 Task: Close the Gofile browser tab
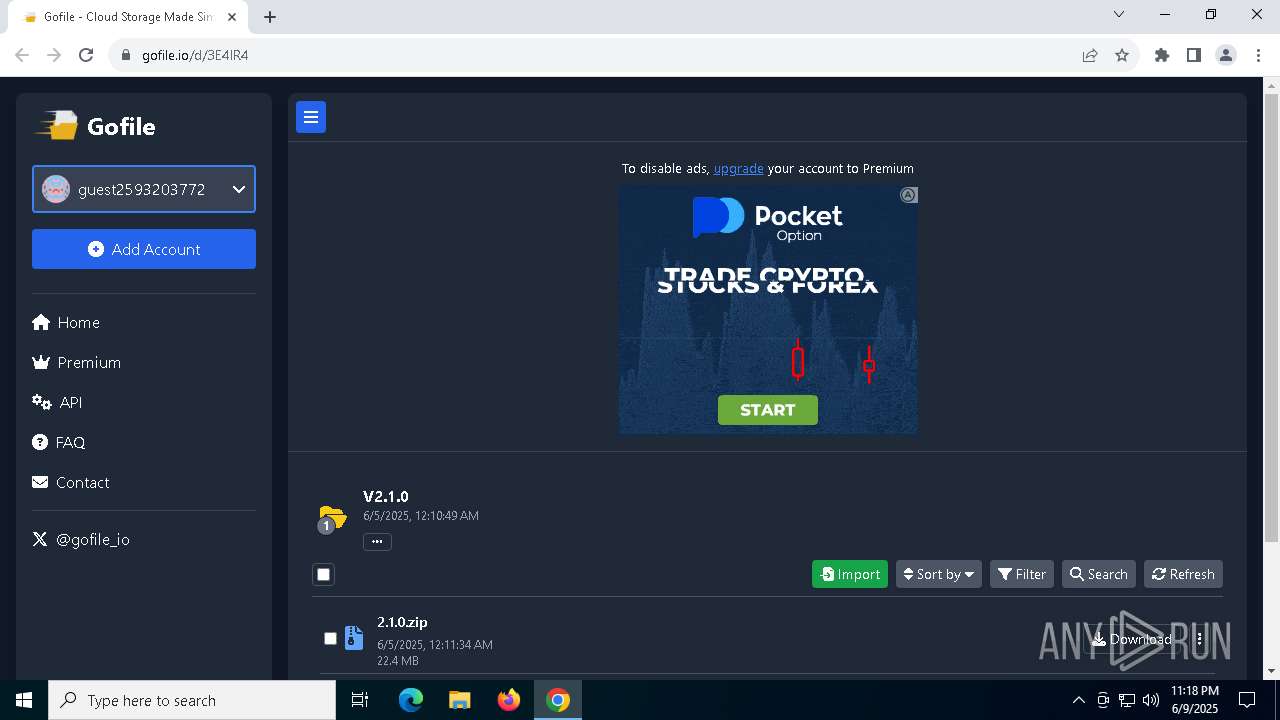[x=232, y=16]
